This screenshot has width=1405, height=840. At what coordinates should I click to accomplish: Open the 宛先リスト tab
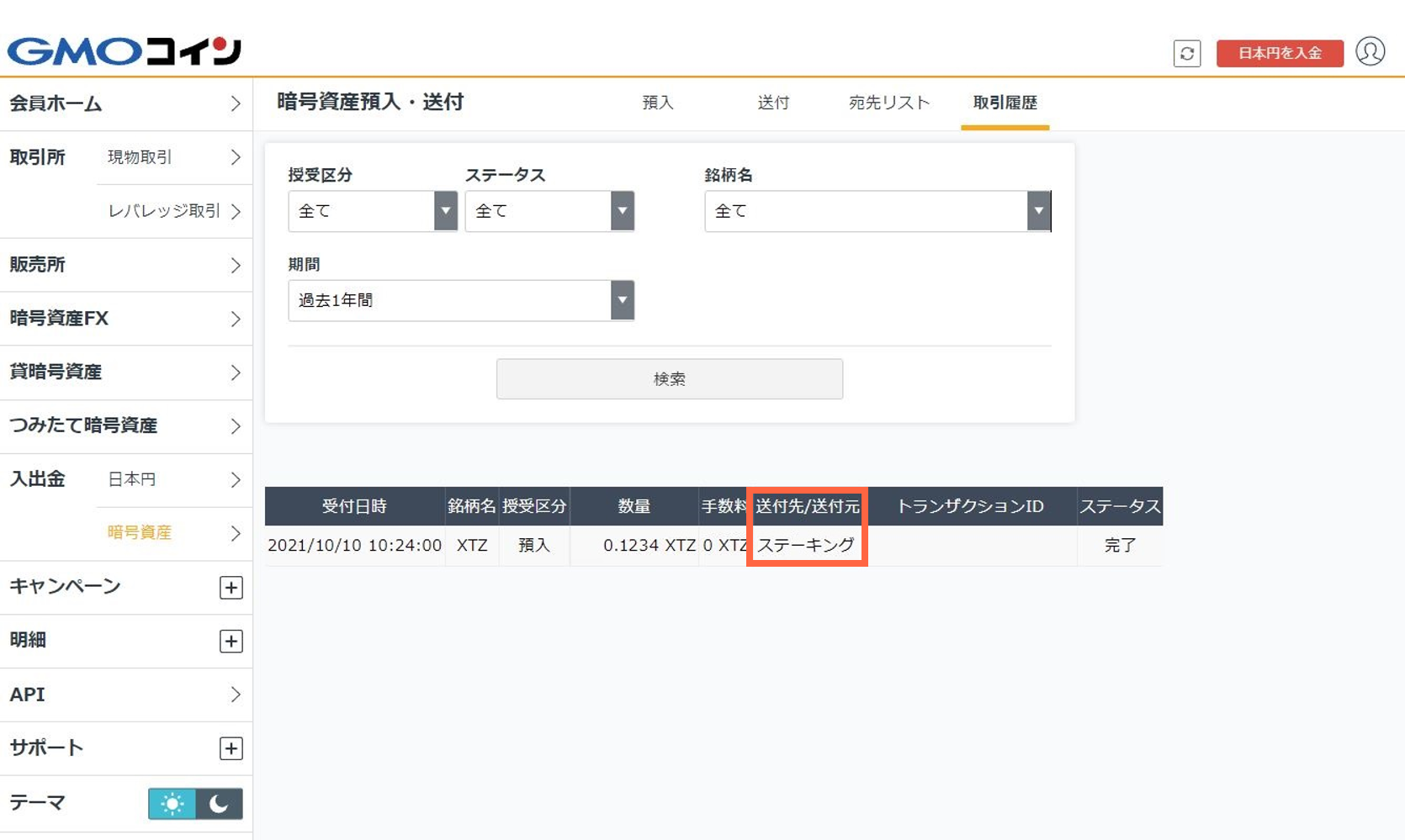[888, 103]
